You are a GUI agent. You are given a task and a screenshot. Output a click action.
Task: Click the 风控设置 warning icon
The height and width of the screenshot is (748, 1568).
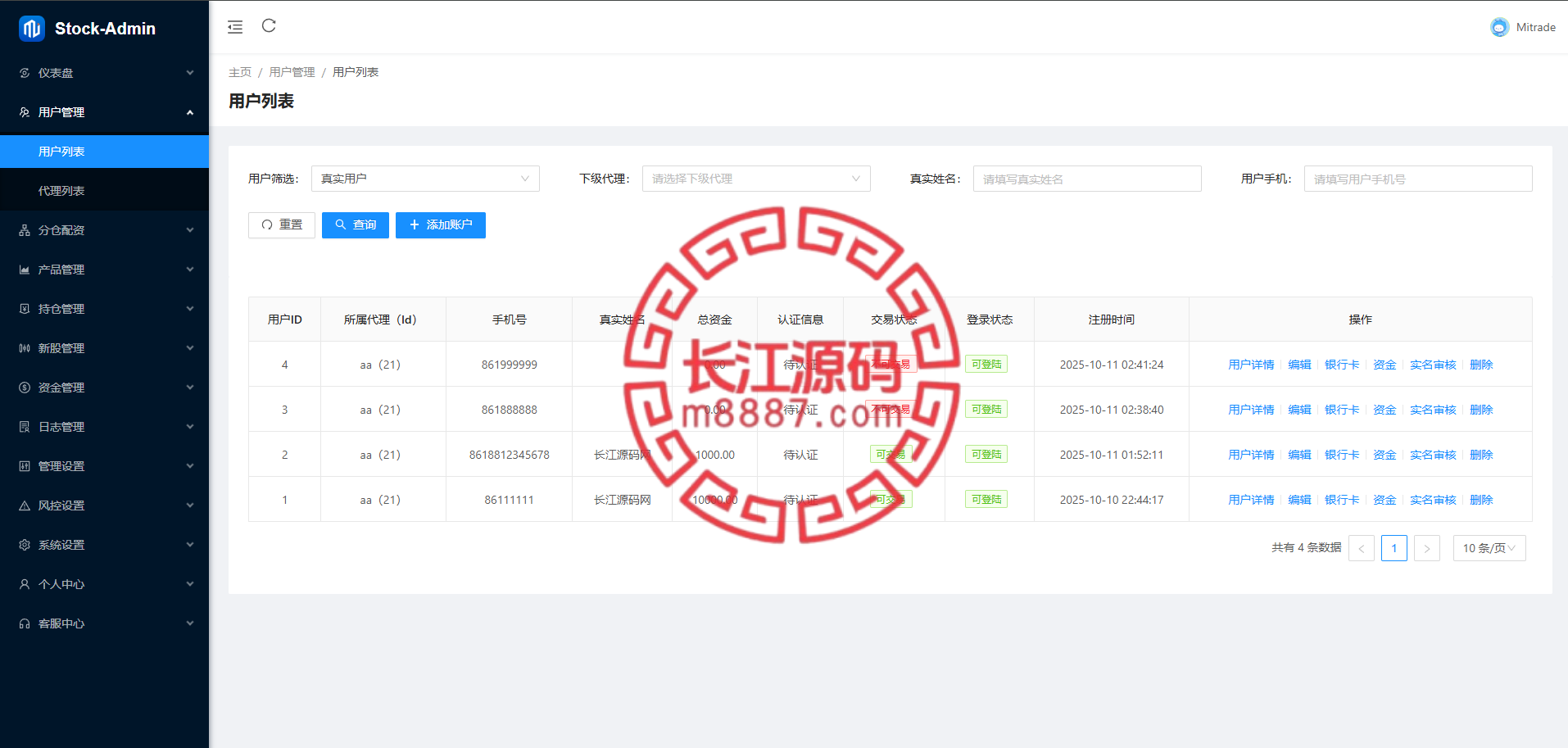click(25, 505)
